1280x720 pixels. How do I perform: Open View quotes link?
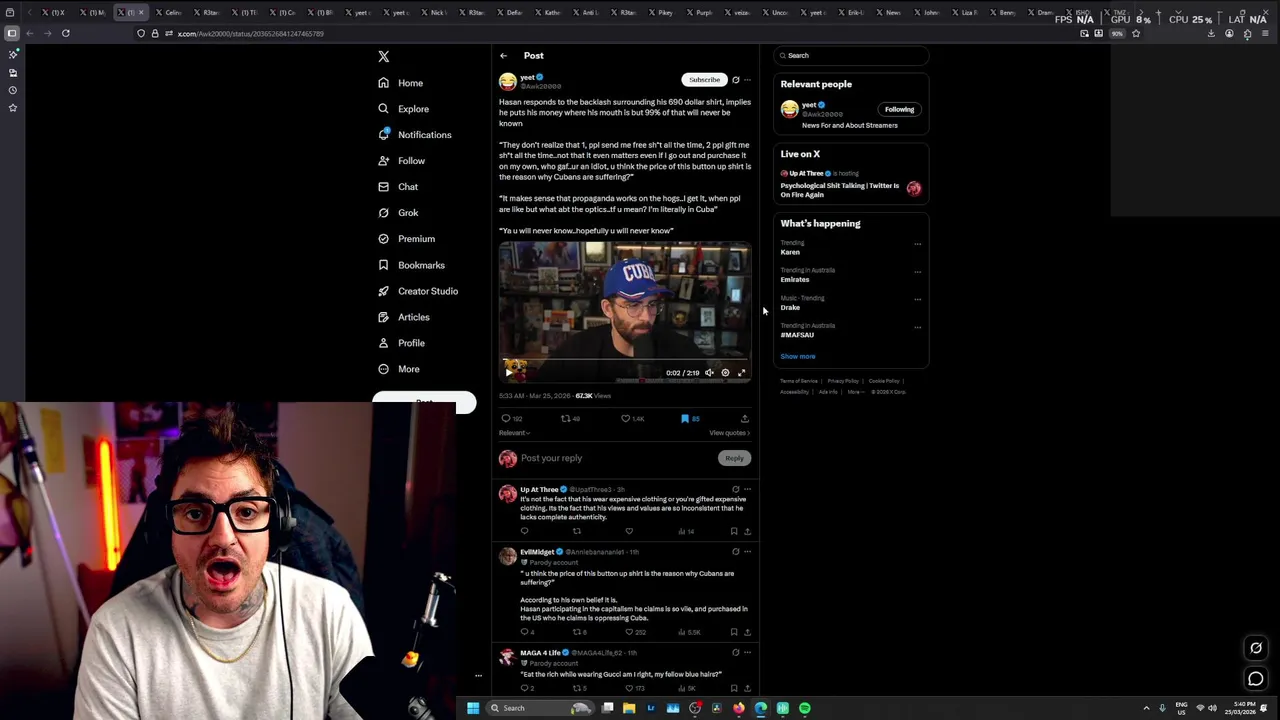pyautogui.click(x=729, y=433)
